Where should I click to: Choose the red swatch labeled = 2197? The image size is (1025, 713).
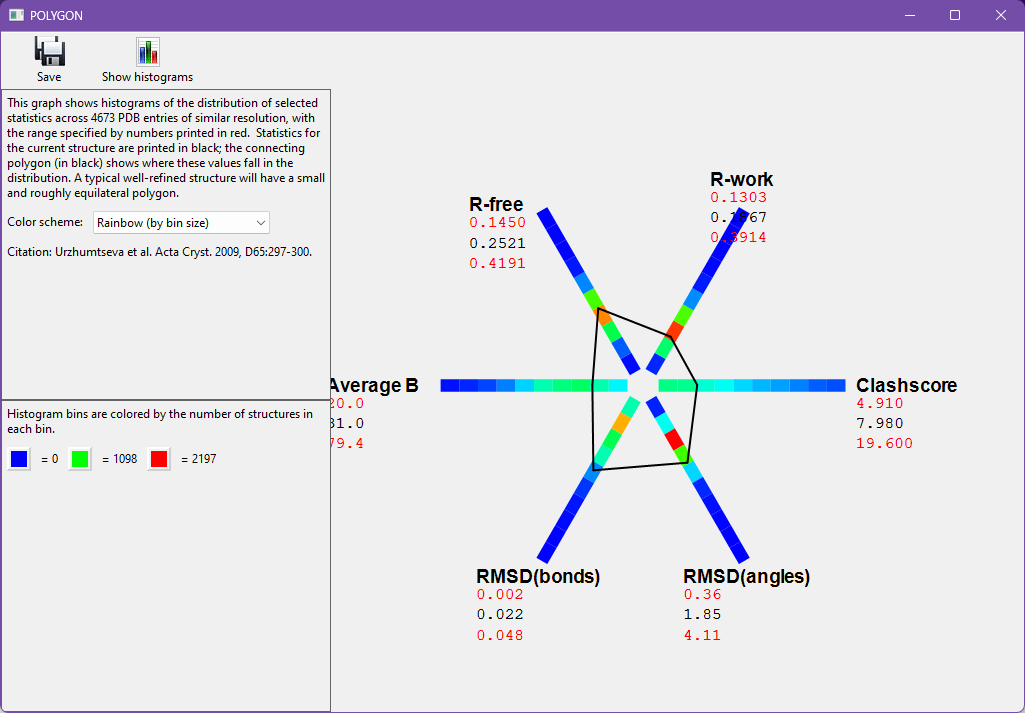pyautogui.click(x=158, y=459)
